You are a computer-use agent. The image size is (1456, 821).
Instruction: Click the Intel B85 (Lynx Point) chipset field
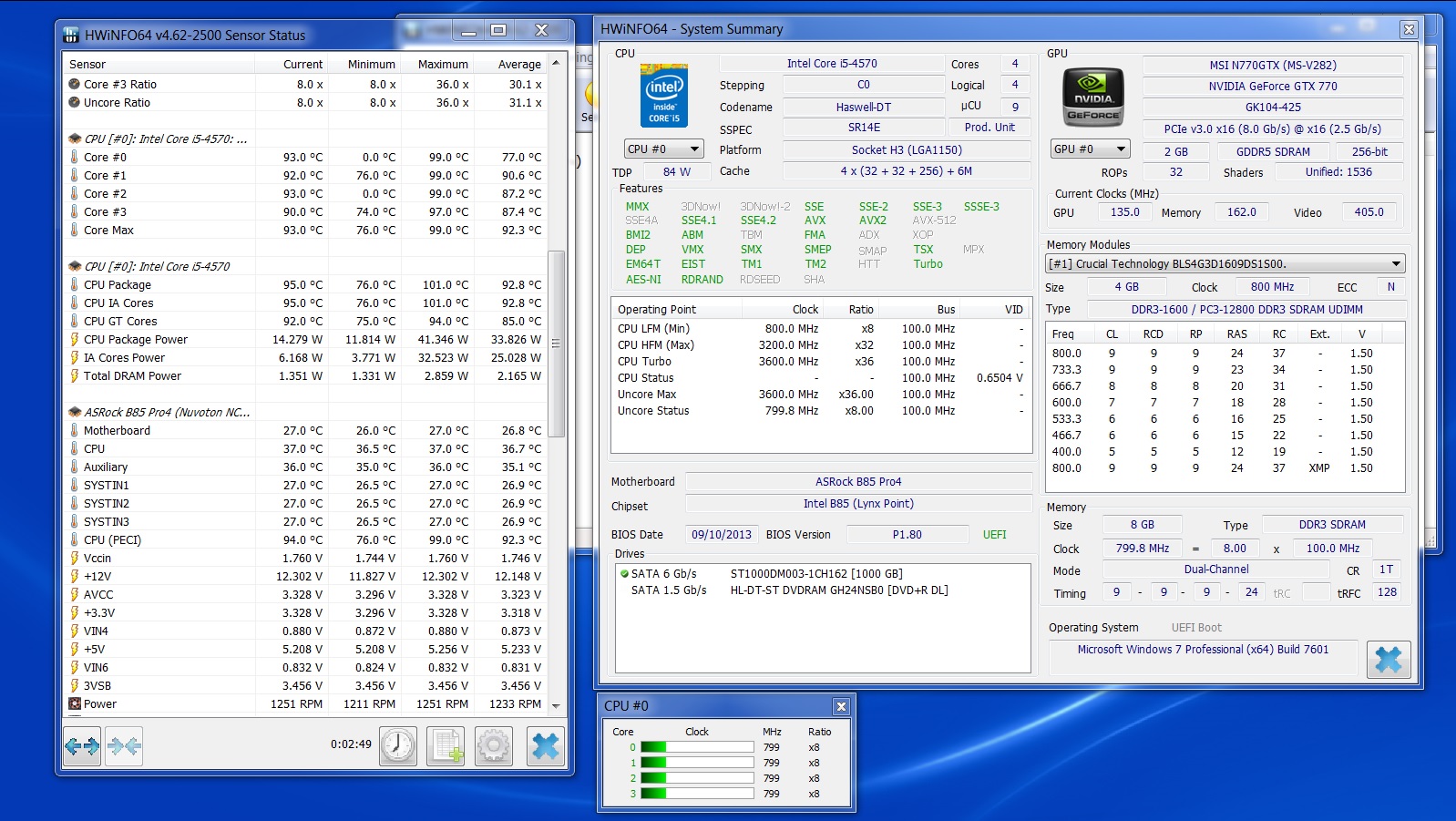tap(857, 504)
